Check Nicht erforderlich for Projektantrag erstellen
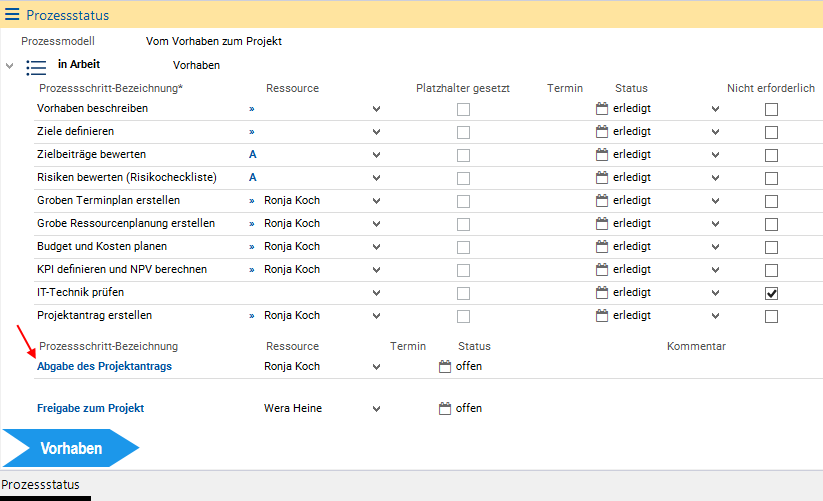Screen dimensions: 823x501 pos(771,316)
